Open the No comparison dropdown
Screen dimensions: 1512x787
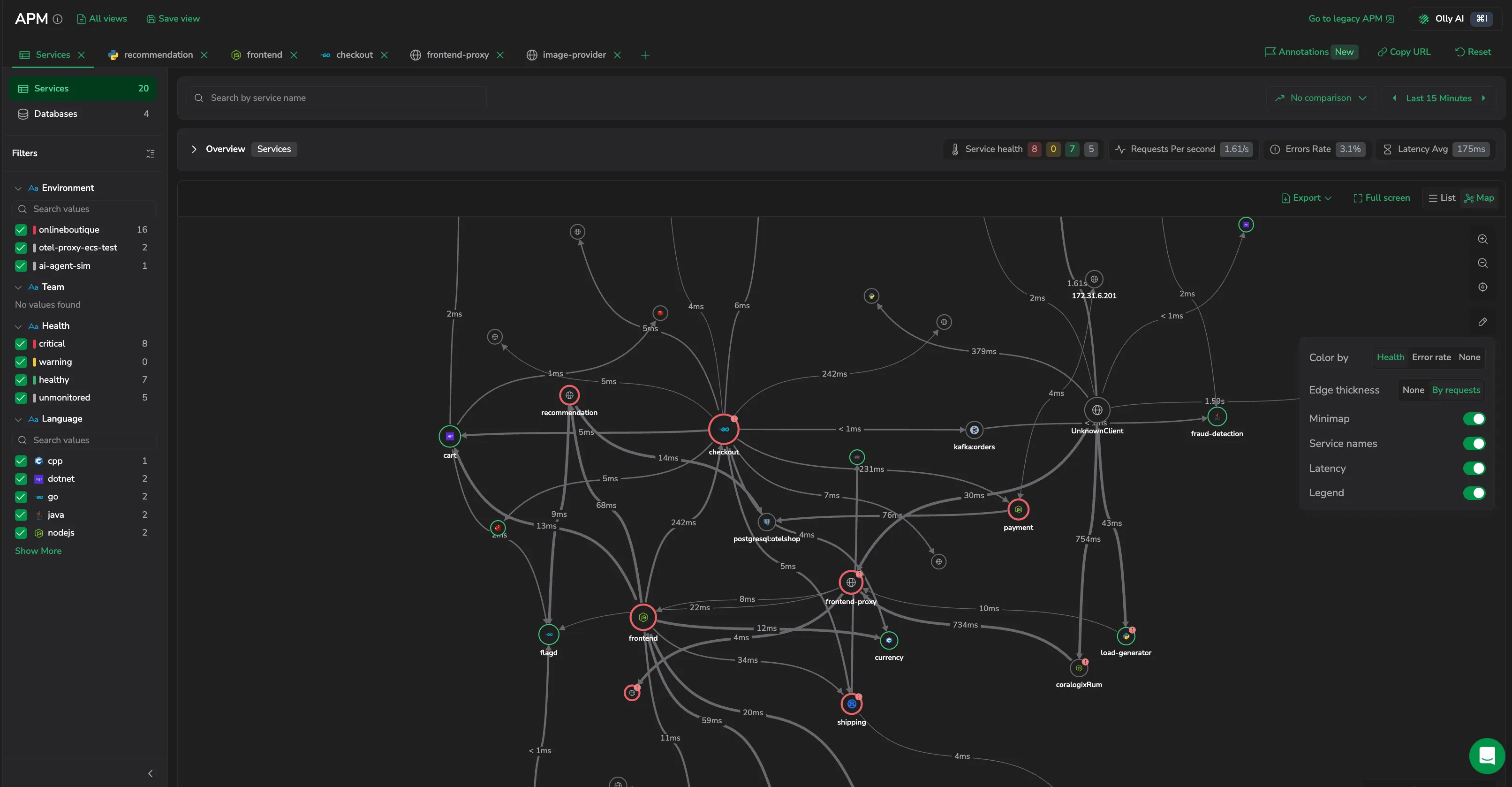tap(1321, 98)
